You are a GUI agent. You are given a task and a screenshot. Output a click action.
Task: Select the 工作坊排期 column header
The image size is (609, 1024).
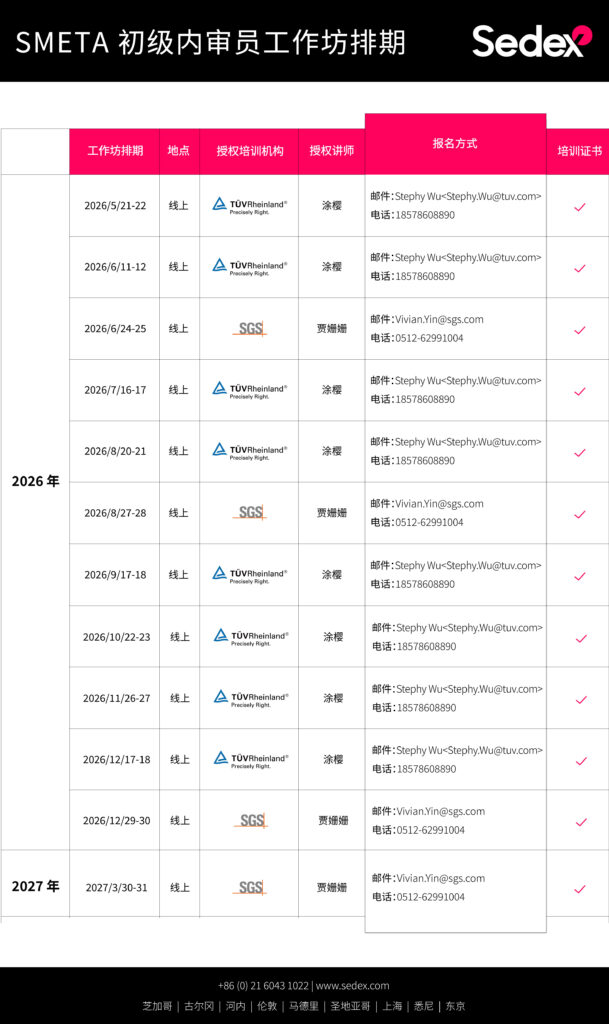115,151
